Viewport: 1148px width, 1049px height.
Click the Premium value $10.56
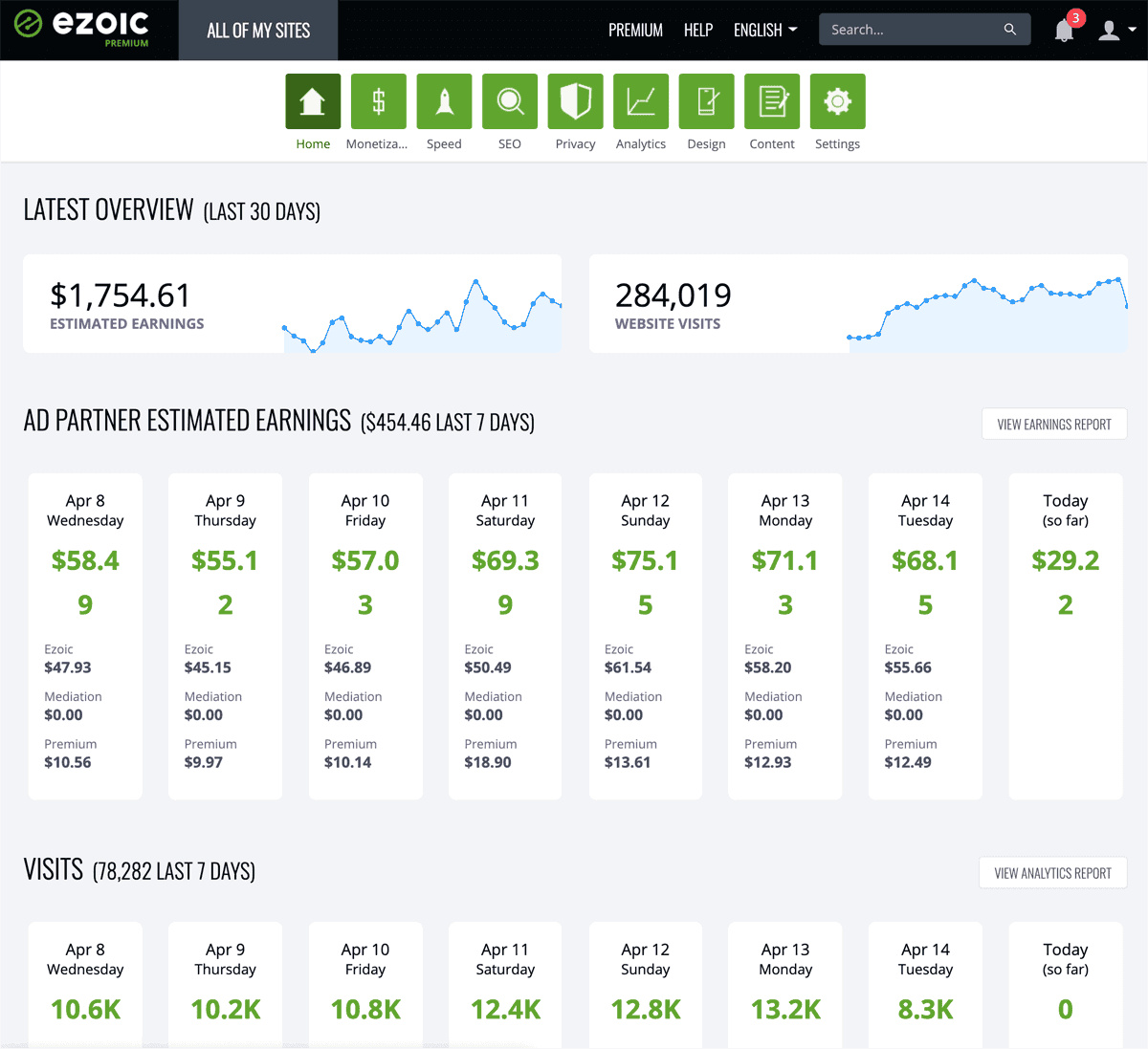(68, 762)
